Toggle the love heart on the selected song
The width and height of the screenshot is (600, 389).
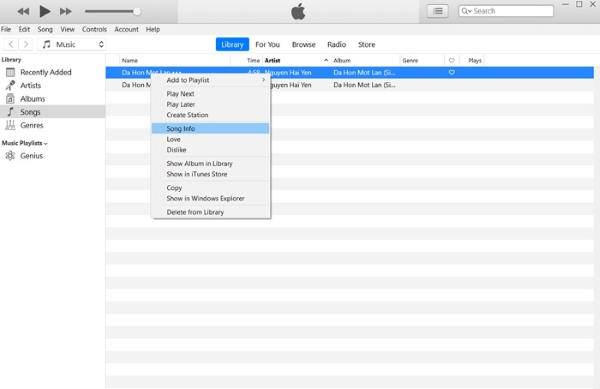coord(452,72)
